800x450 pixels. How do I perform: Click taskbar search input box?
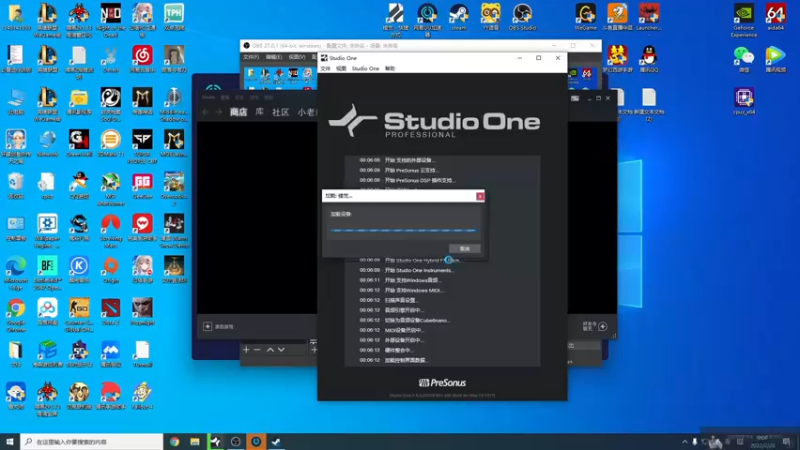coord(92,442)
